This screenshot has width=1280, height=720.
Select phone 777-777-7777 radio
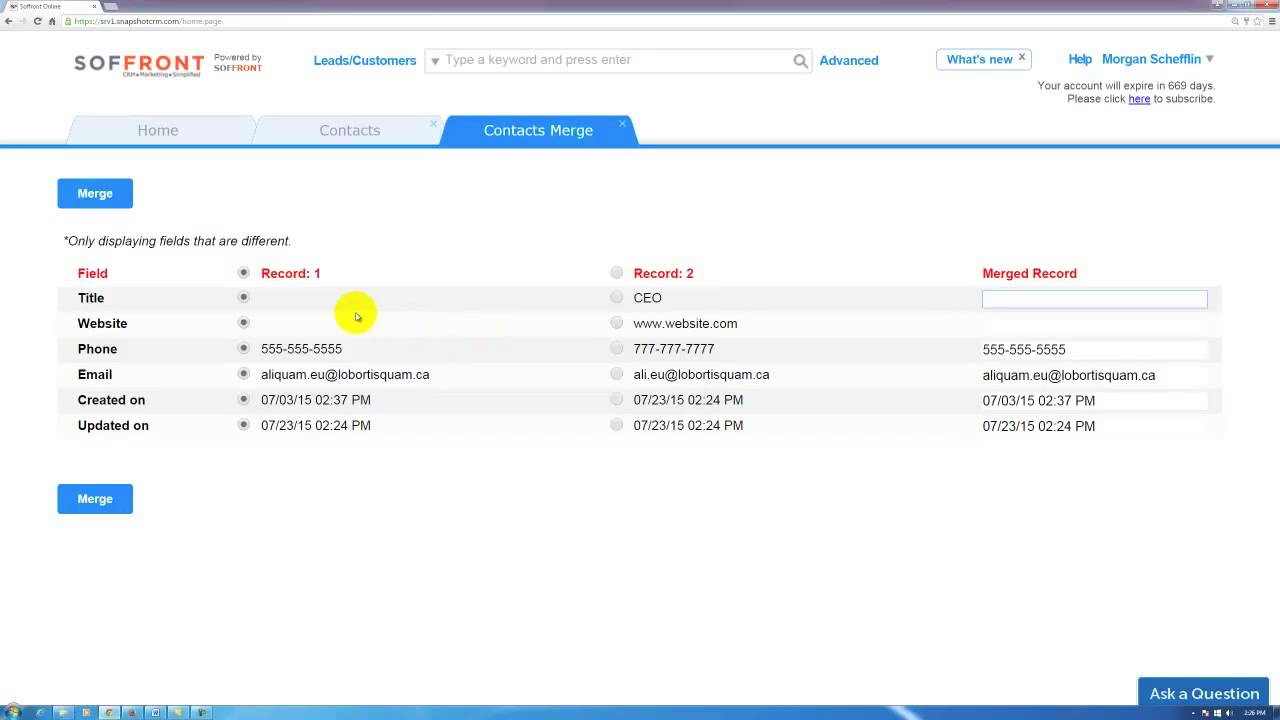click(616, 348)
